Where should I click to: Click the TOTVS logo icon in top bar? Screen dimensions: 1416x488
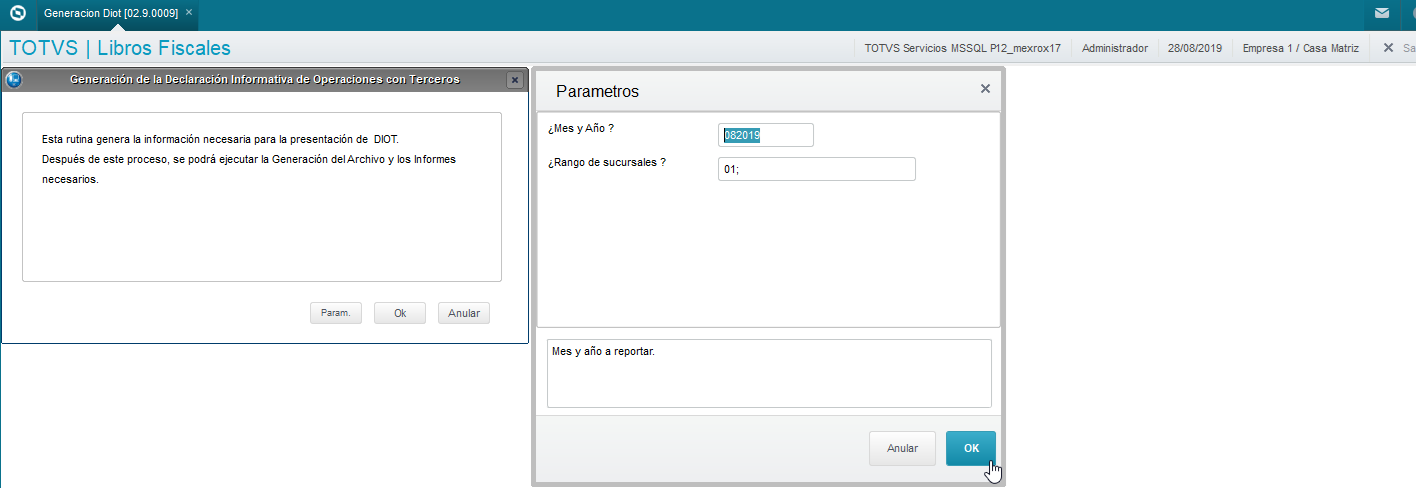17,13
